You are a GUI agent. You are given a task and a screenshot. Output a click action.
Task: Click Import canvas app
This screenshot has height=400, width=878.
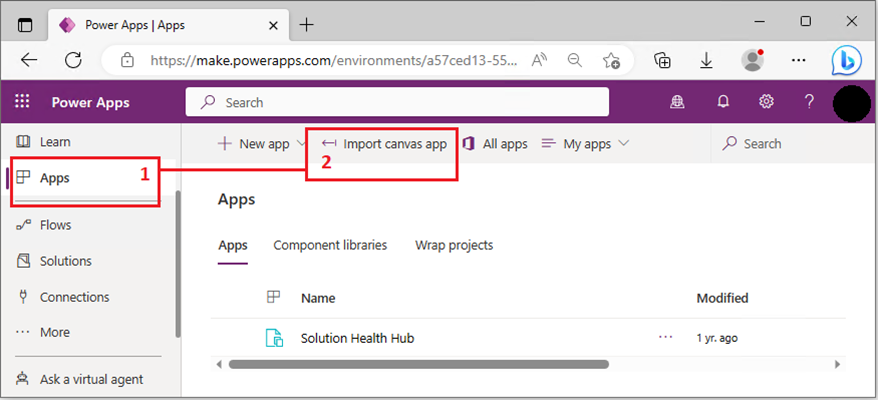click(x=384, y=144)
